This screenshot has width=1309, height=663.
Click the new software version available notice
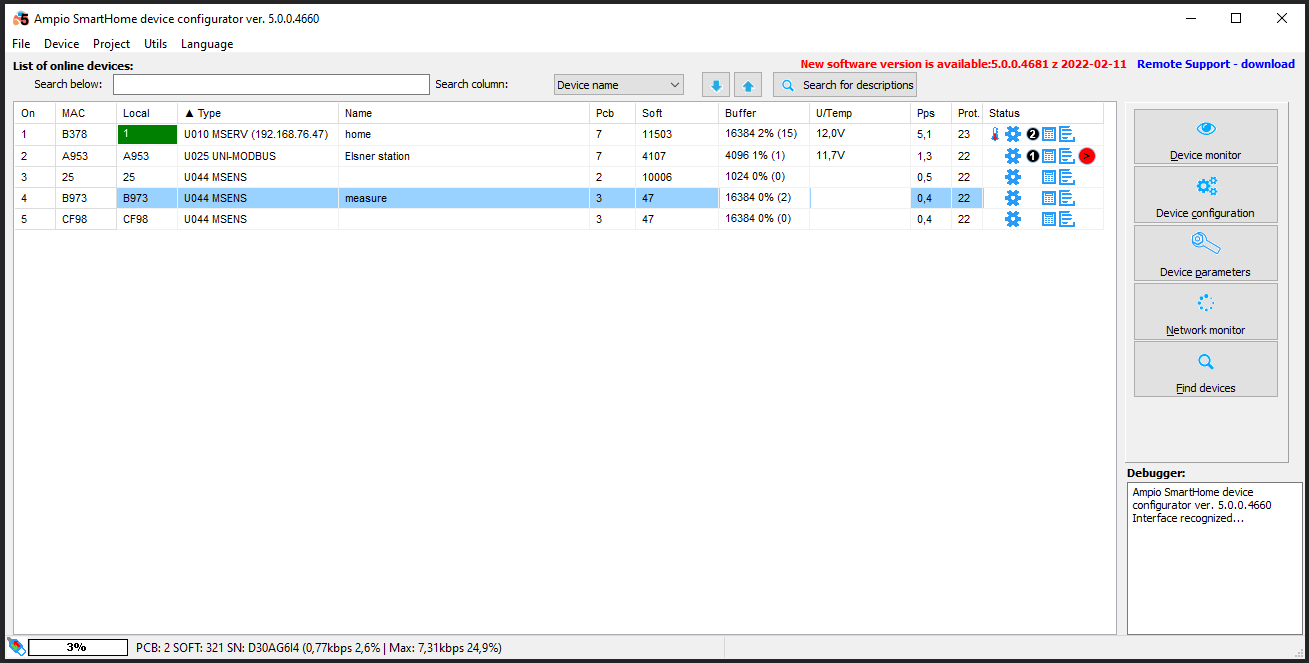[x=963, y=64]
